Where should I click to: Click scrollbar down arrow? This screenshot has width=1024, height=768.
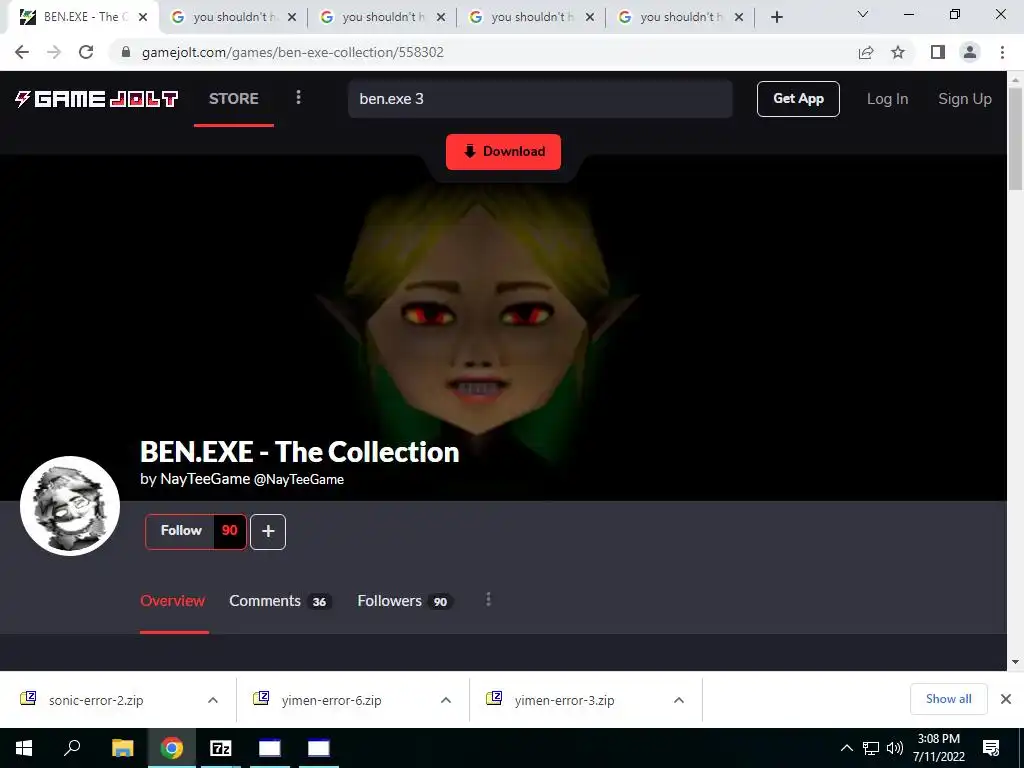[x=1016, y=662]
